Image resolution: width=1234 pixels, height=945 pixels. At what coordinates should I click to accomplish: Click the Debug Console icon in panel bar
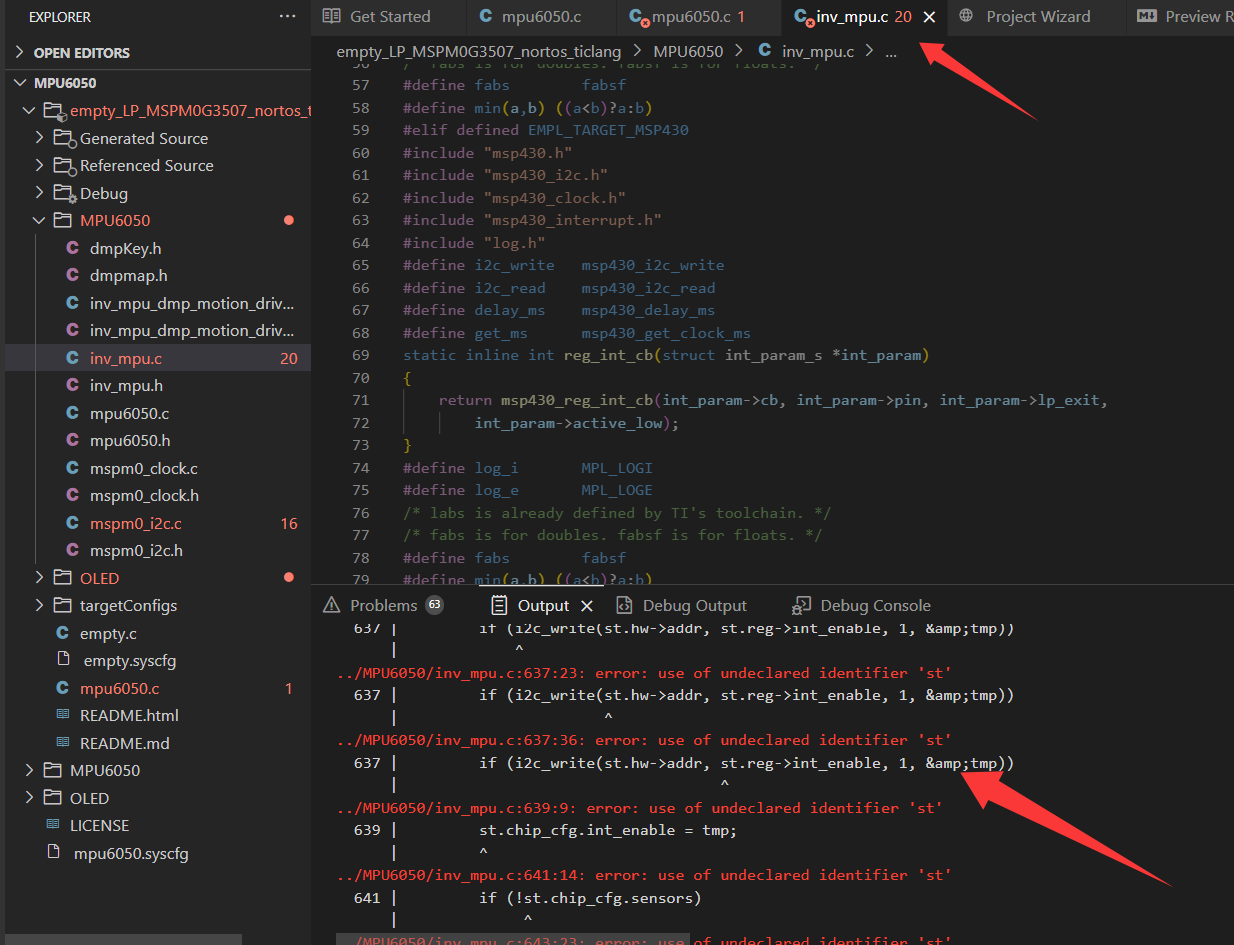[x=800, y=604]
